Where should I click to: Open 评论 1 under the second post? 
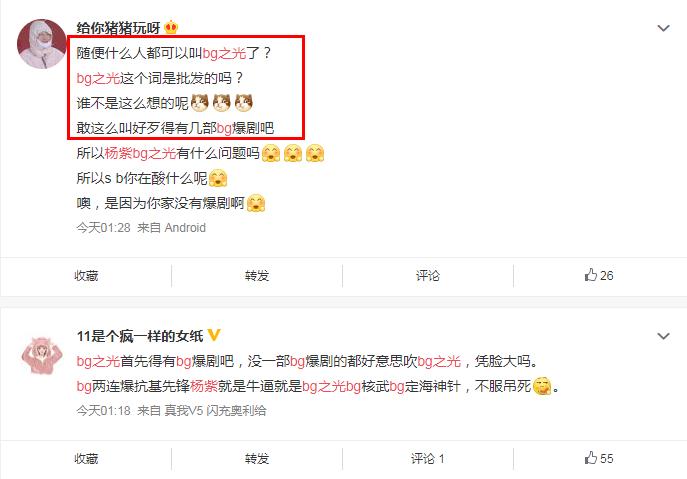(x=428, y=459)
